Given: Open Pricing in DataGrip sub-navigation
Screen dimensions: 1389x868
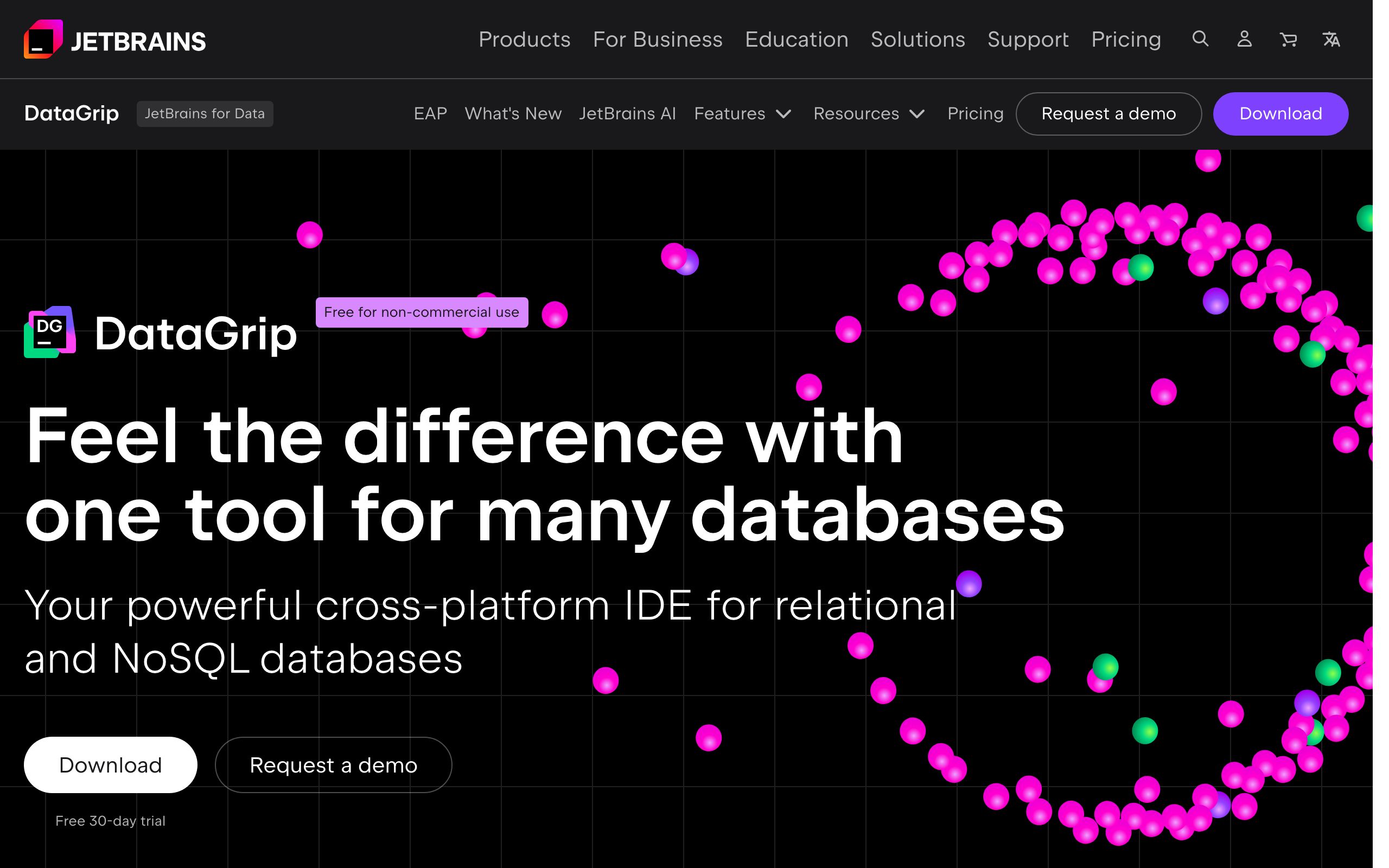Looking at the screenshot, I should (x=976, y=114).
